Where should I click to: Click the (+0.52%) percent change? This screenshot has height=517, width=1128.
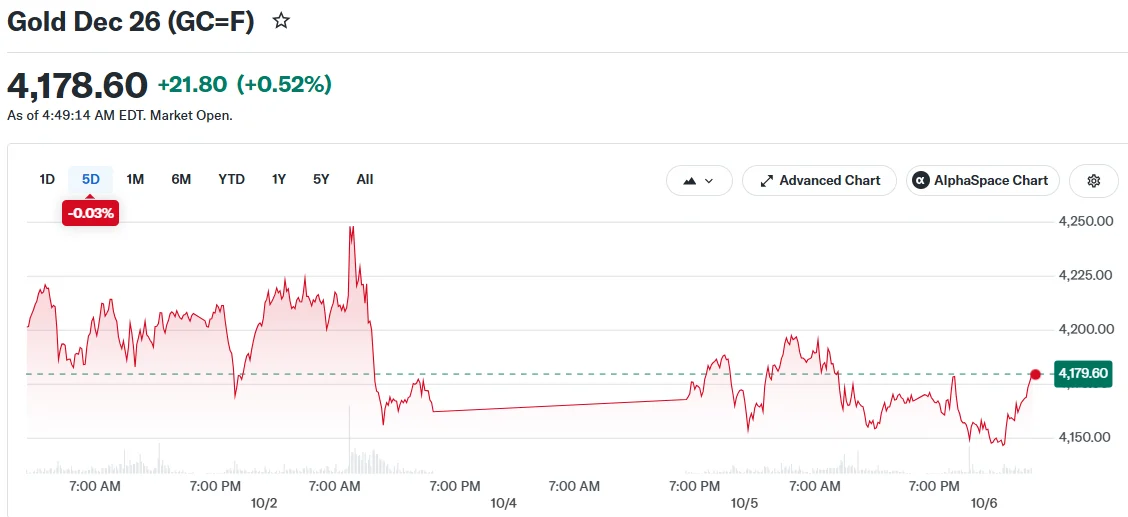(x=284, y=86)
